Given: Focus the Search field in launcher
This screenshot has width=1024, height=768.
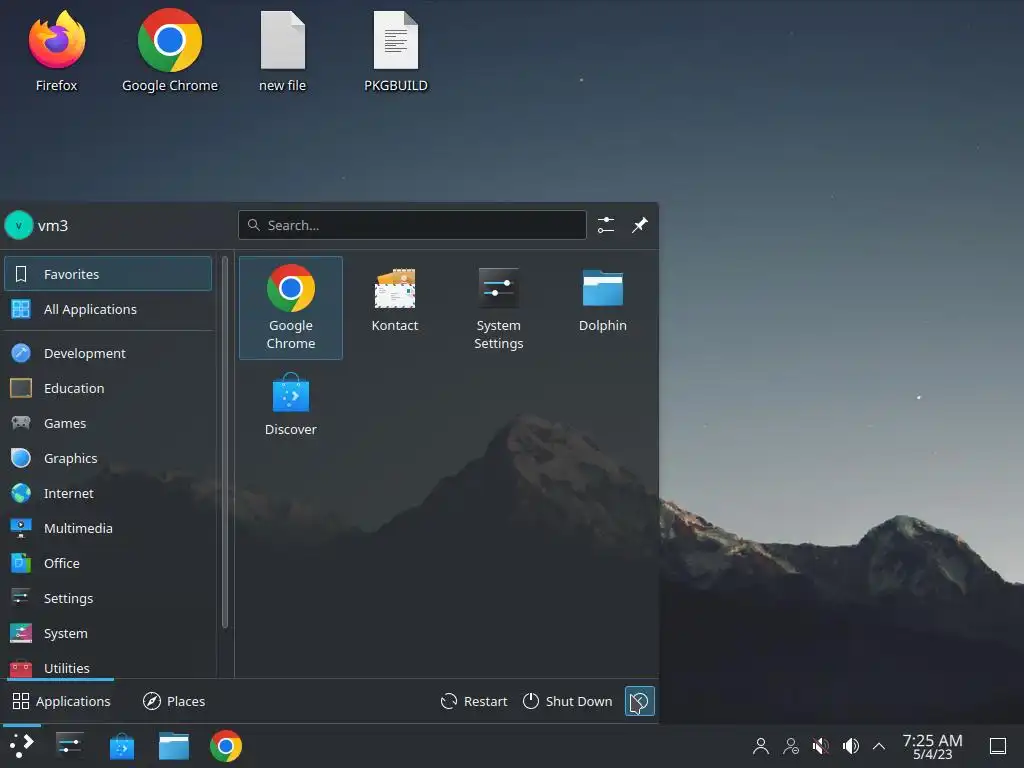Looking at the screenshot, I should pyautogui.click(x=412, y=225).
